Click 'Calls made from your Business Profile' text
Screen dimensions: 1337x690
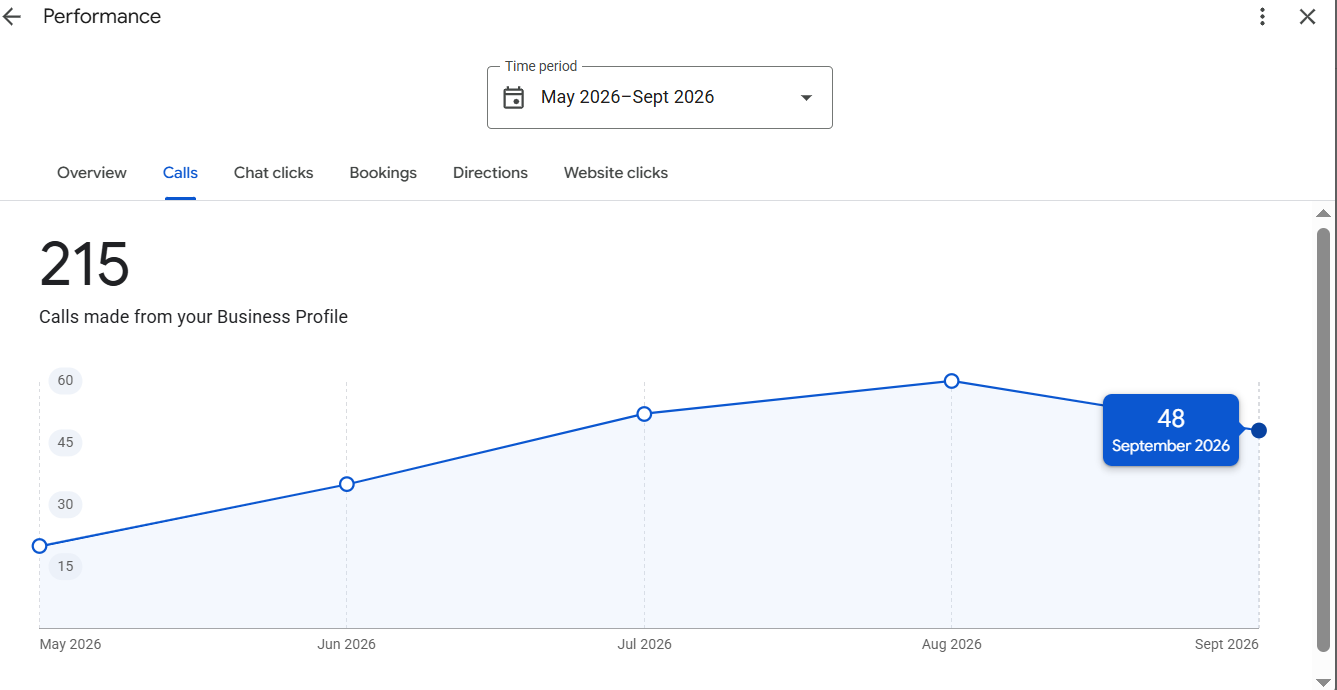pyautogui.click(x=194, y=317)
